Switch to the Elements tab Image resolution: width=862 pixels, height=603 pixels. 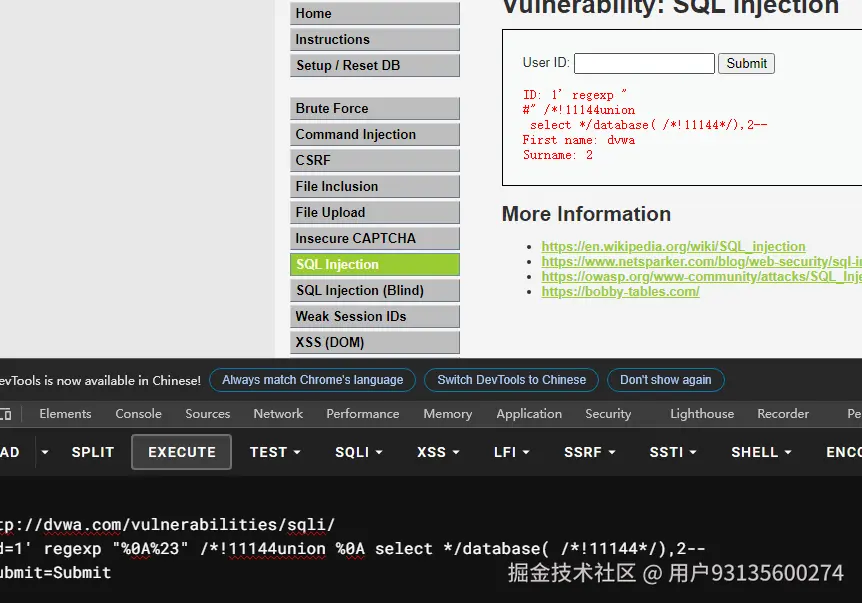tap(65, 414)
